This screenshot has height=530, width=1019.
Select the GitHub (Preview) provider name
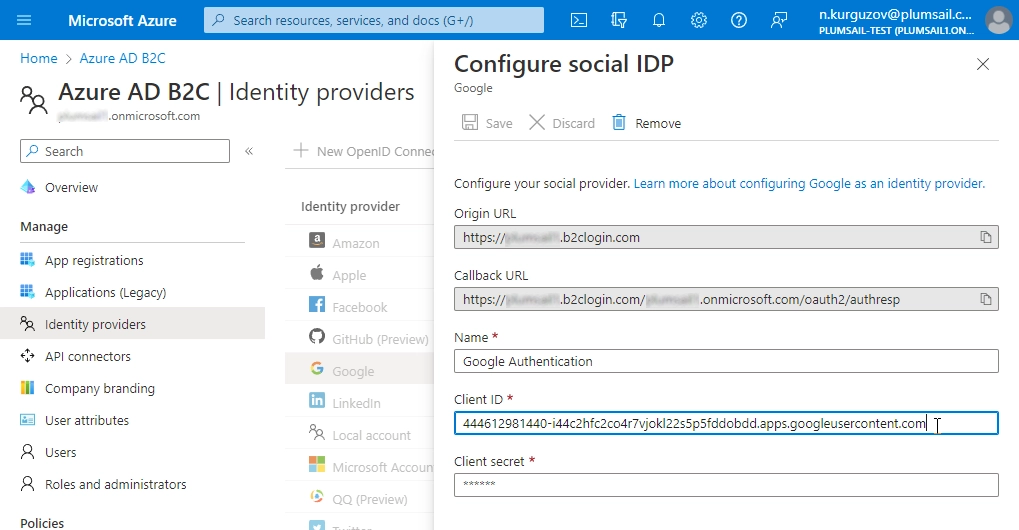coord(380,339)
